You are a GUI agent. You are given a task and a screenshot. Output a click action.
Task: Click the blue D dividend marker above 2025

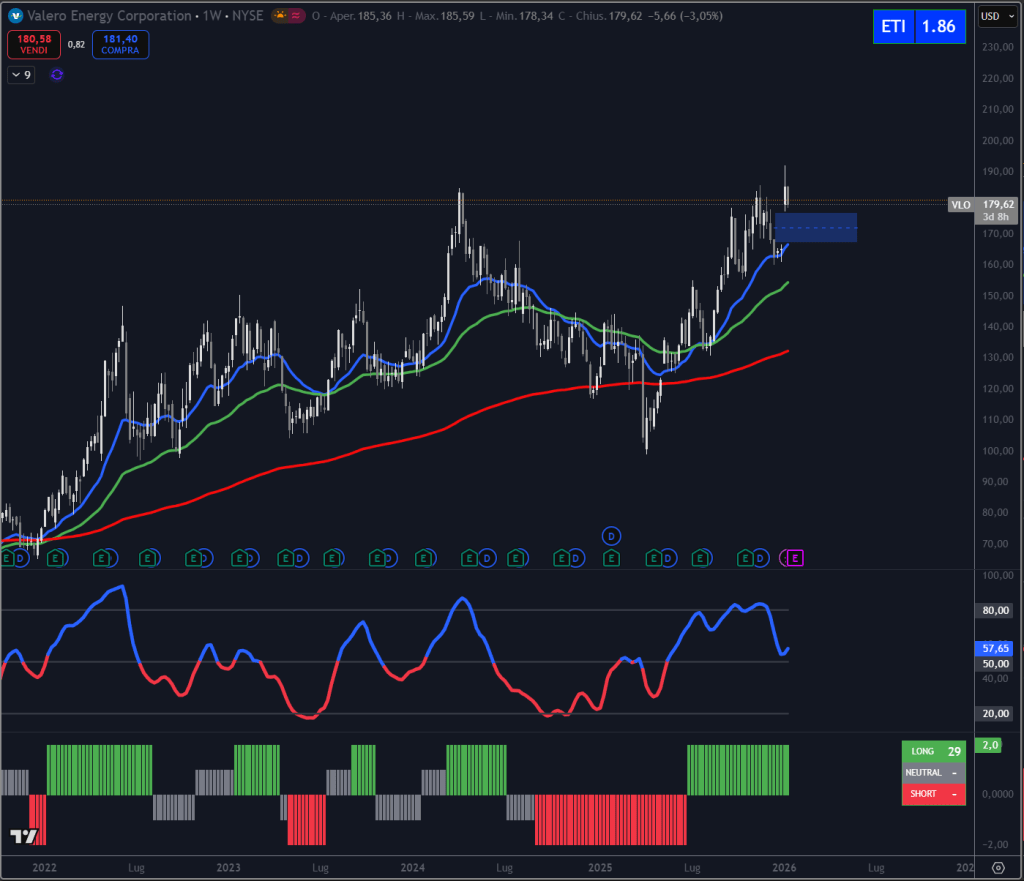(610, 536)
